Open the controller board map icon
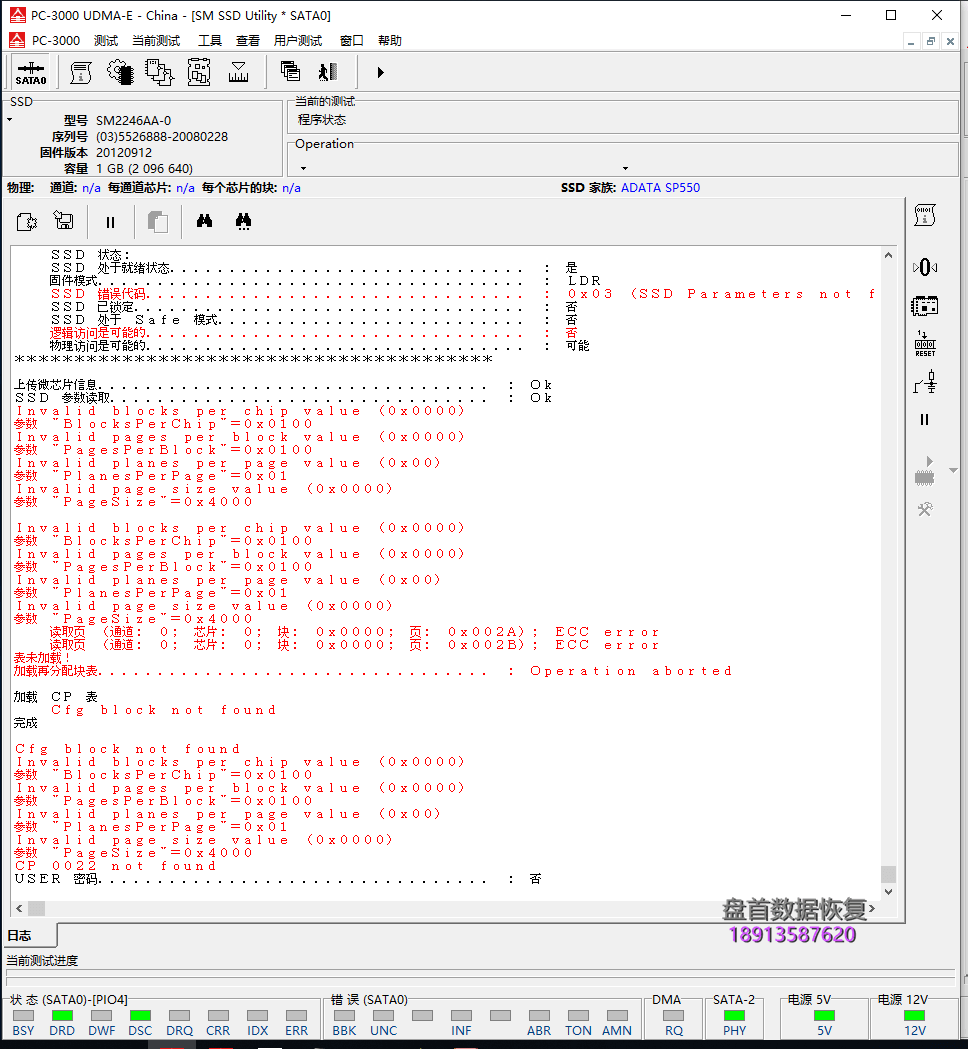Viewport: 968px width, 1049px height. tap(199, 72)
